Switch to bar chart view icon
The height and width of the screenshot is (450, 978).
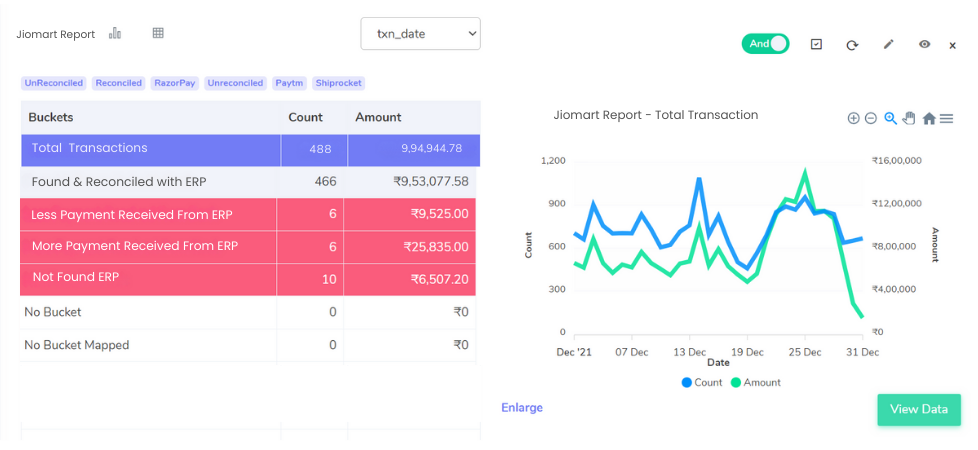pyautogui.click(x=115, y=33)
